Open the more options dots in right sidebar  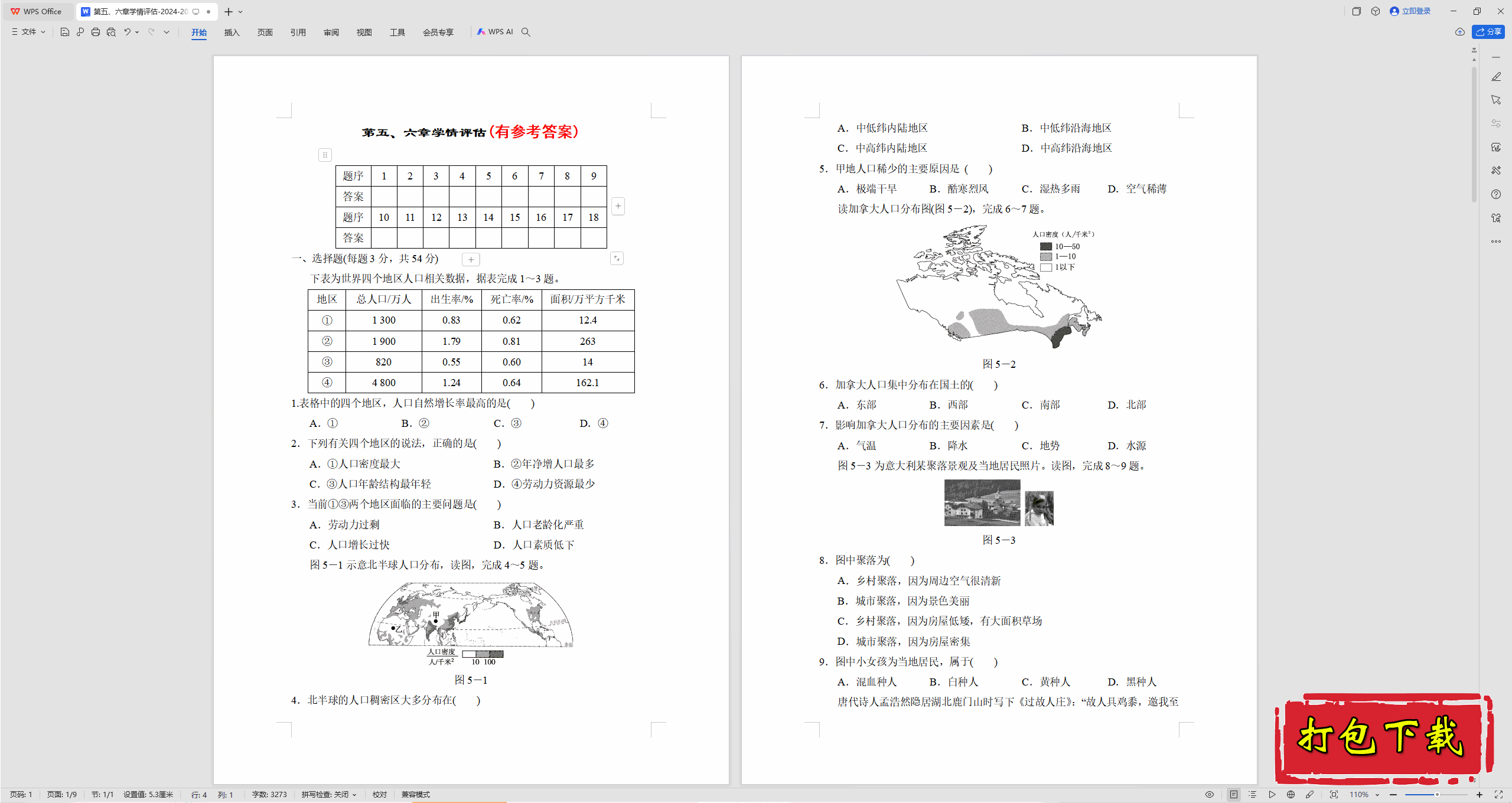click(x=1496, y=241)
